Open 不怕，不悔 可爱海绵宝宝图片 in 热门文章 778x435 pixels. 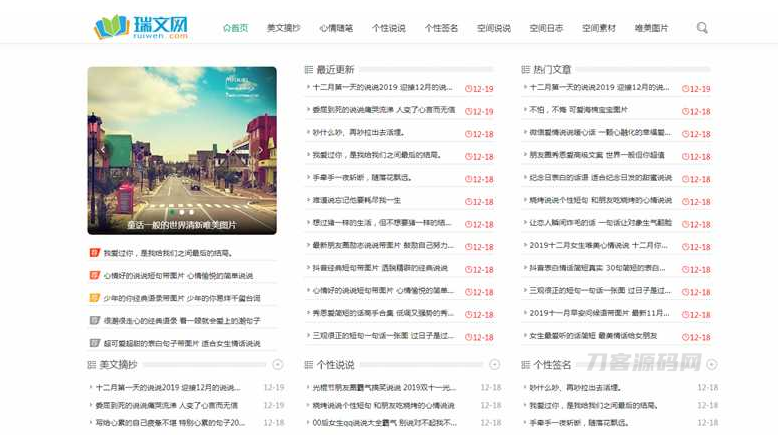(579, 110)
